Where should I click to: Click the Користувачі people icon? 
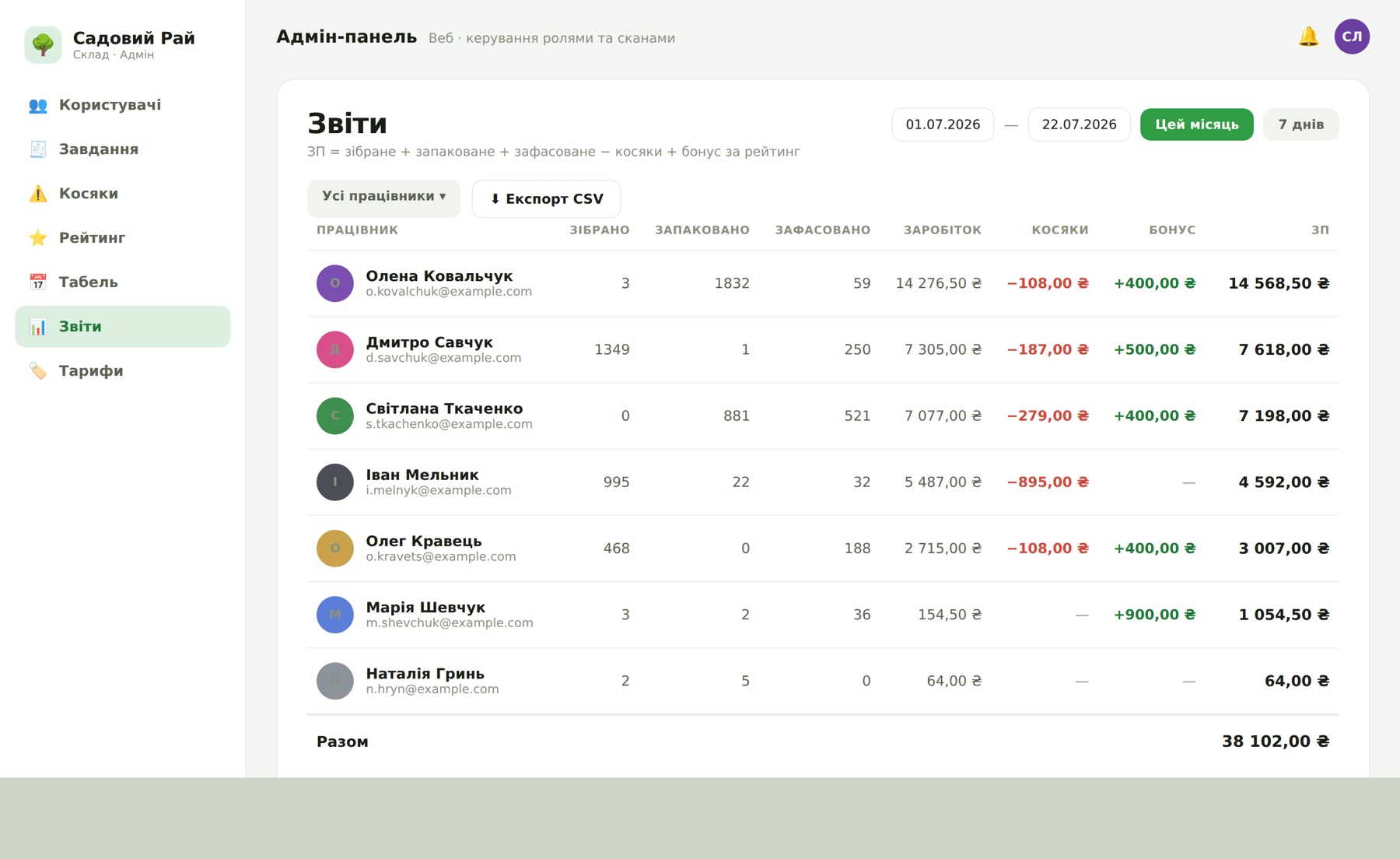(37, 105)
